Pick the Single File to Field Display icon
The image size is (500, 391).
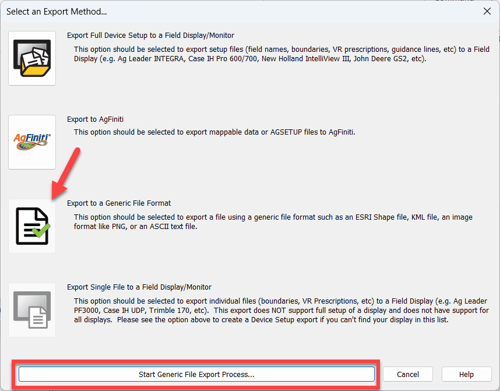(x=32, y=310)
